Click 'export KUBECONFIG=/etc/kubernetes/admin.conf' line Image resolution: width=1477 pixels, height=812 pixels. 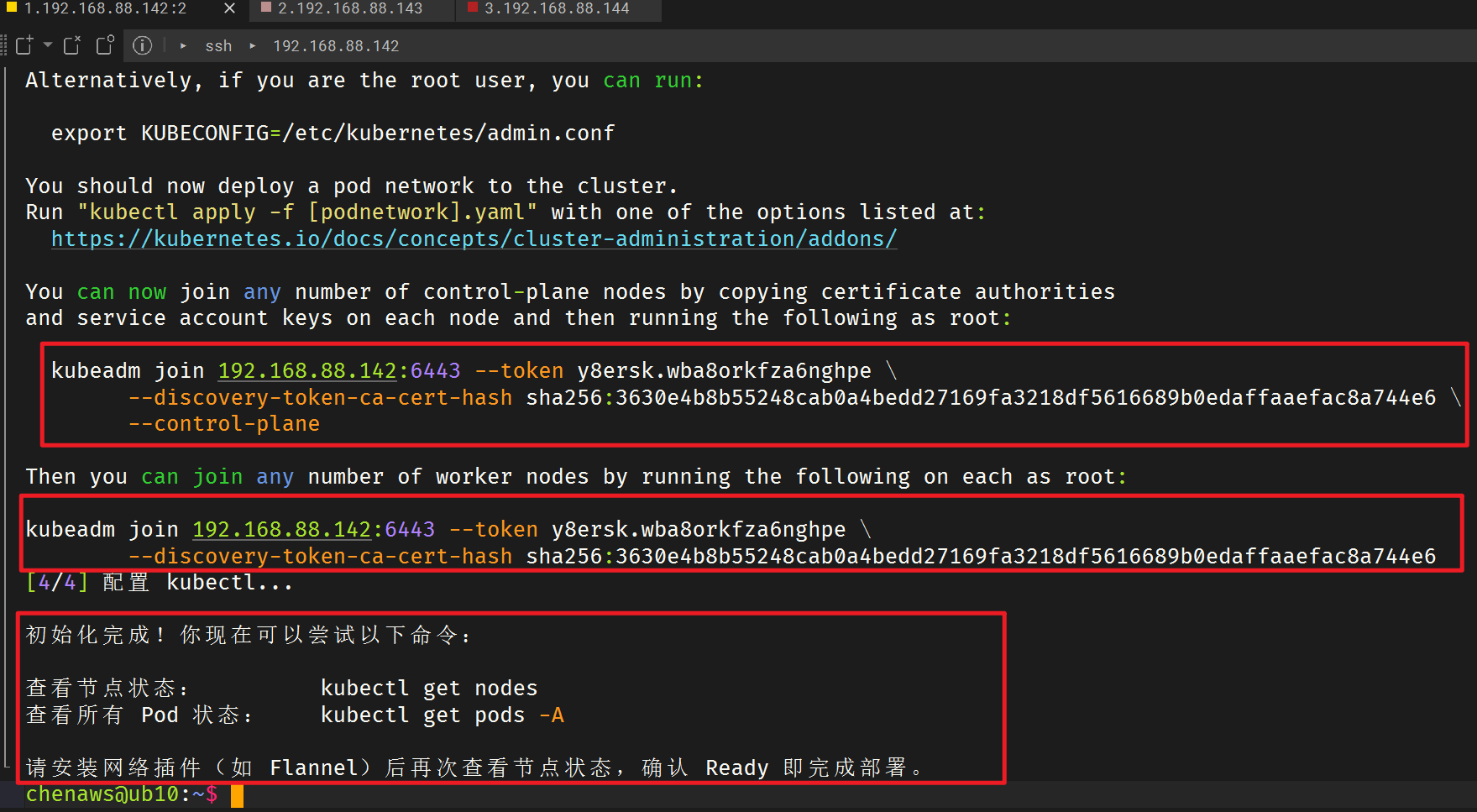click(333, 134)
